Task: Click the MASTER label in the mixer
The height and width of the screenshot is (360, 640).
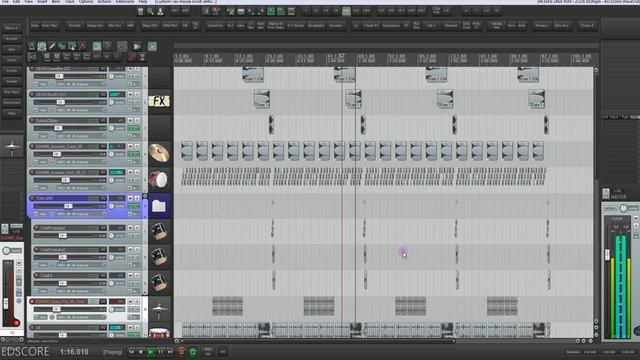Action: (x=619, y=197)
